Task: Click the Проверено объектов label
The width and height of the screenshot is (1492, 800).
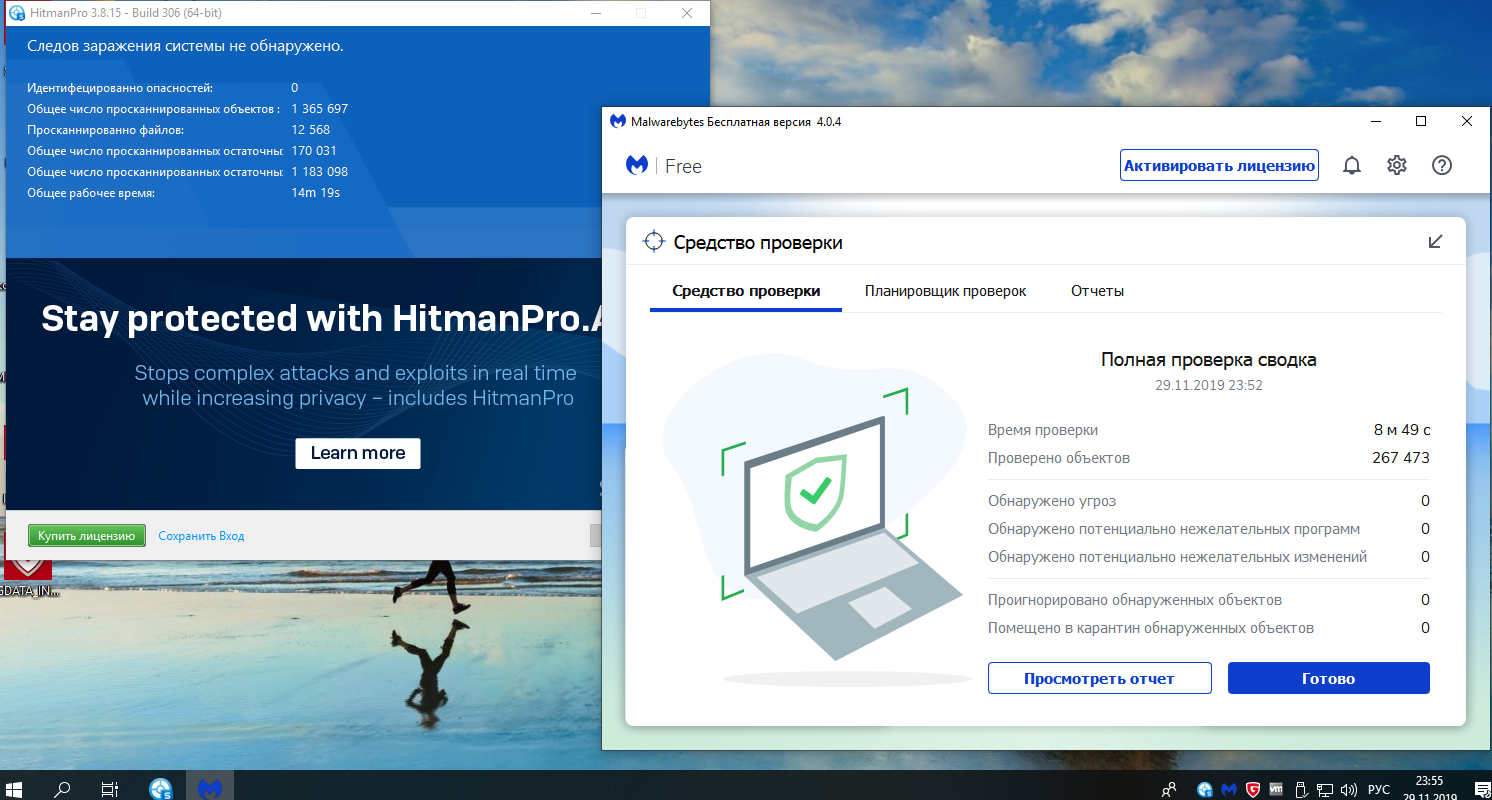Action: pos(1059,458)
